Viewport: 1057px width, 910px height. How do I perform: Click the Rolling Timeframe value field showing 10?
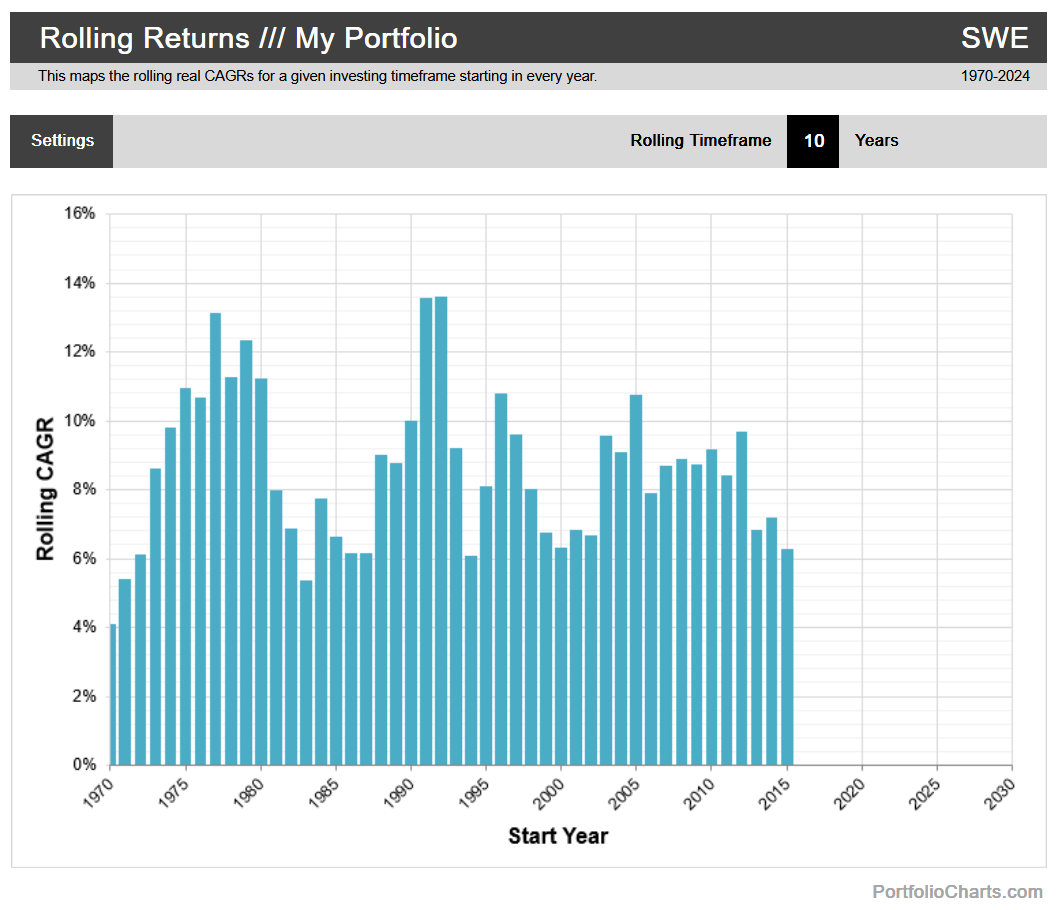coord(813,141)
